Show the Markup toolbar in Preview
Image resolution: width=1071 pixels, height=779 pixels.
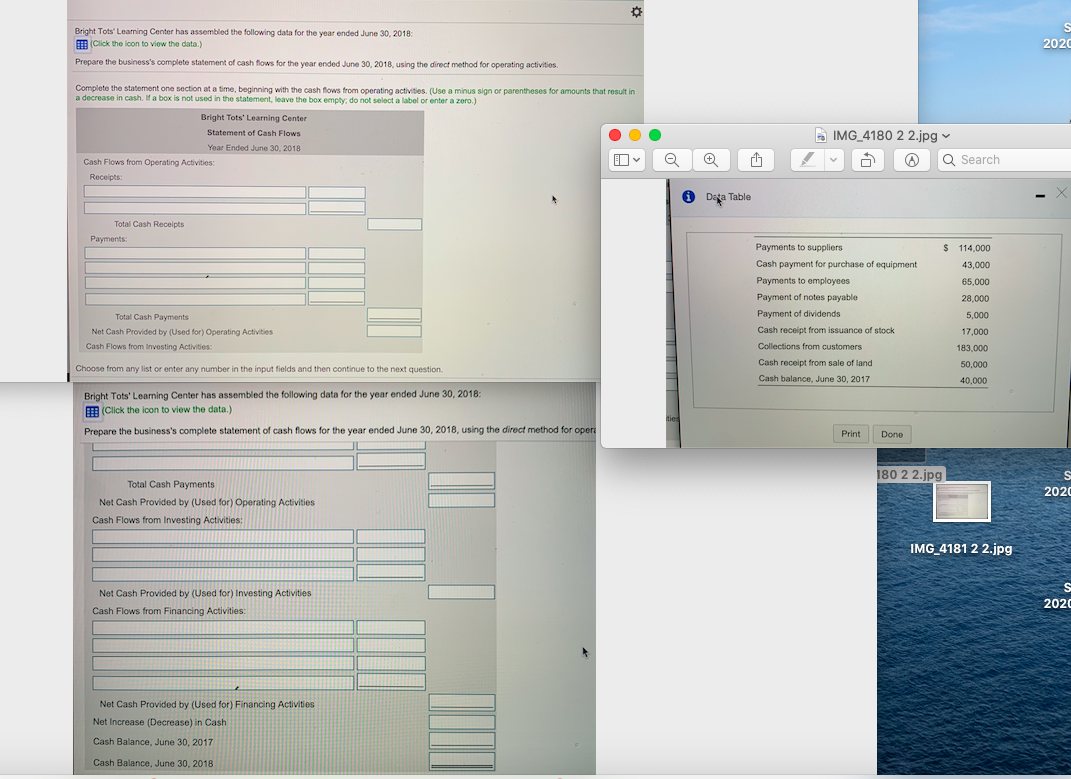click(912, 160)
